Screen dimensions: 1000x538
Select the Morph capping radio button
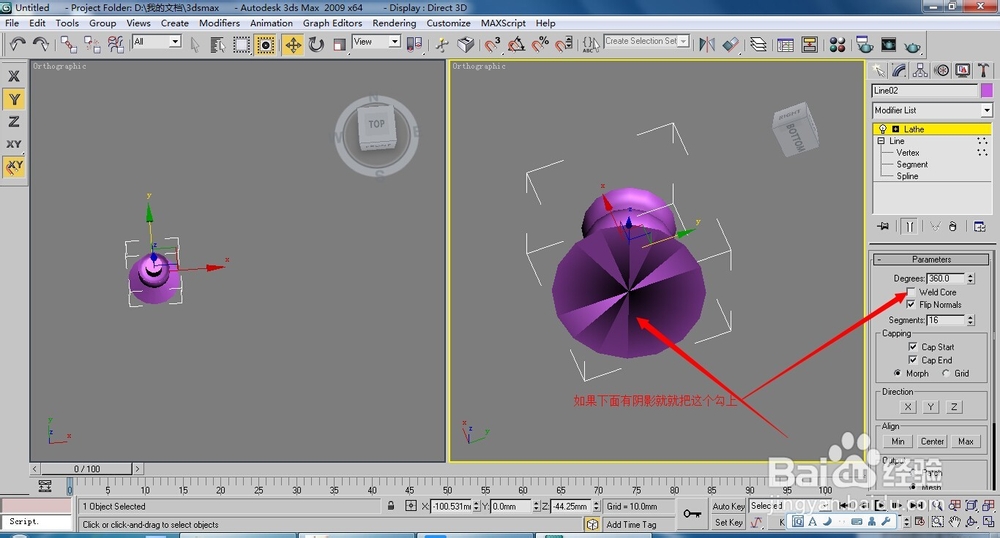897,374
